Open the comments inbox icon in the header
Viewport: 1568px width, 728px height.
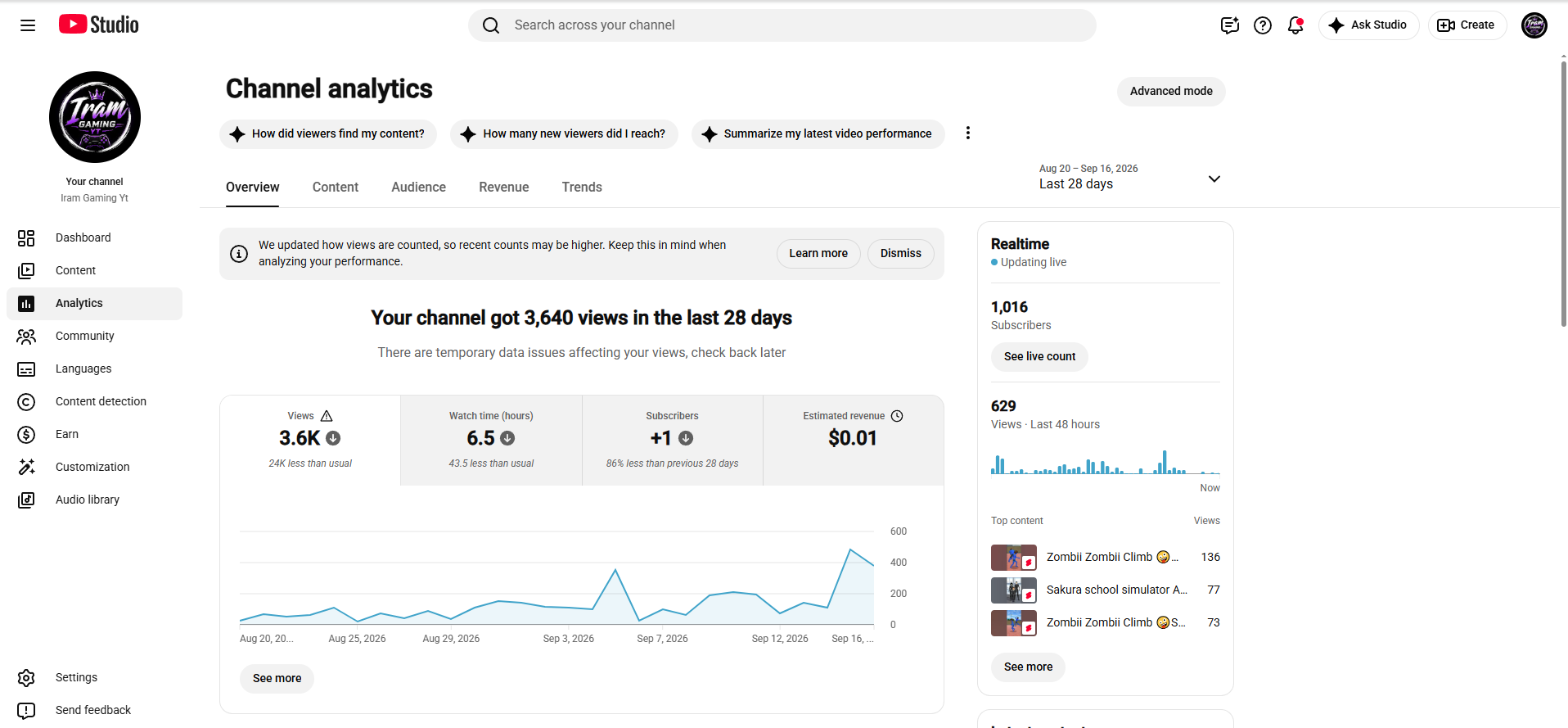[1230, 25]
